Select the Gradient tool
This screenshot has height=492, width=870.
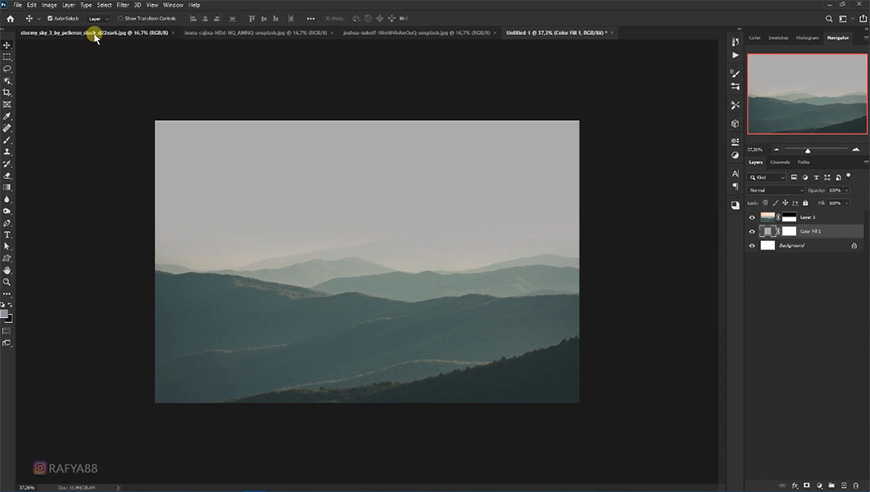coord(7,187)
